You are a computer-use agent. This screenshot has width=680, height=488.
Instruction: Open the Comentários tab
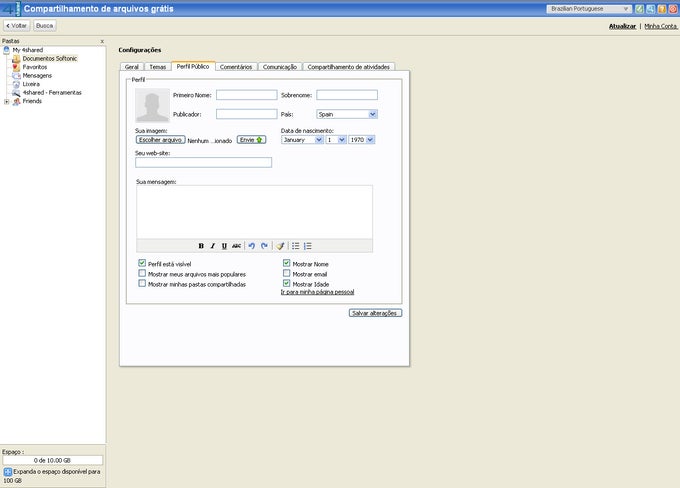pyautogui.click(x=236, y=67)
